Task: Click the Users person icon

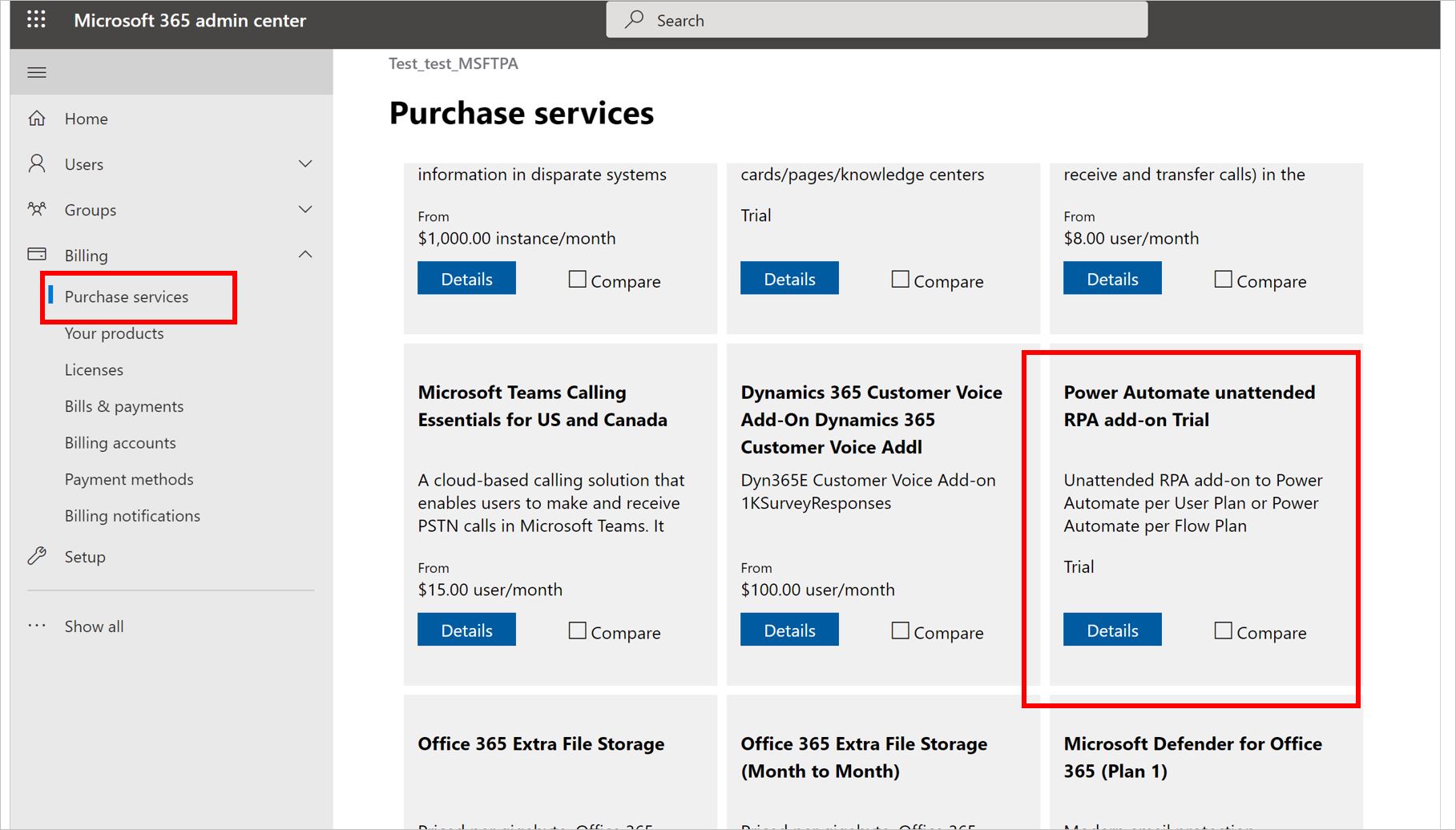Action: click(37, 163)
